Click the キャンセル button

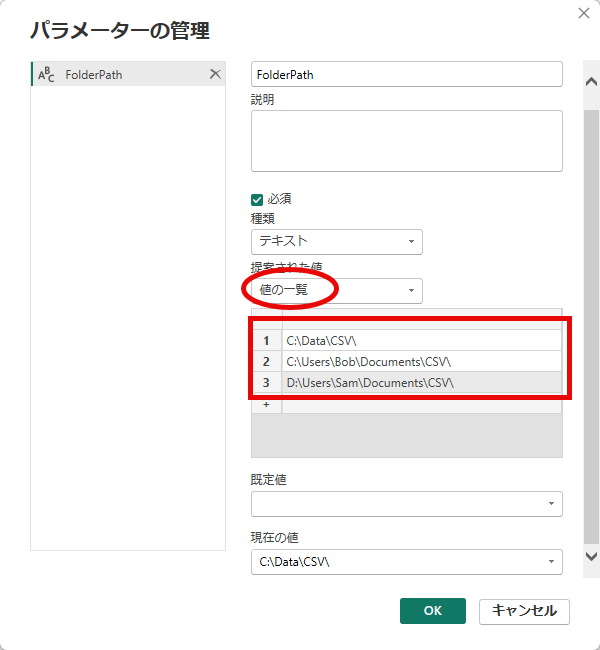[524, 611]
